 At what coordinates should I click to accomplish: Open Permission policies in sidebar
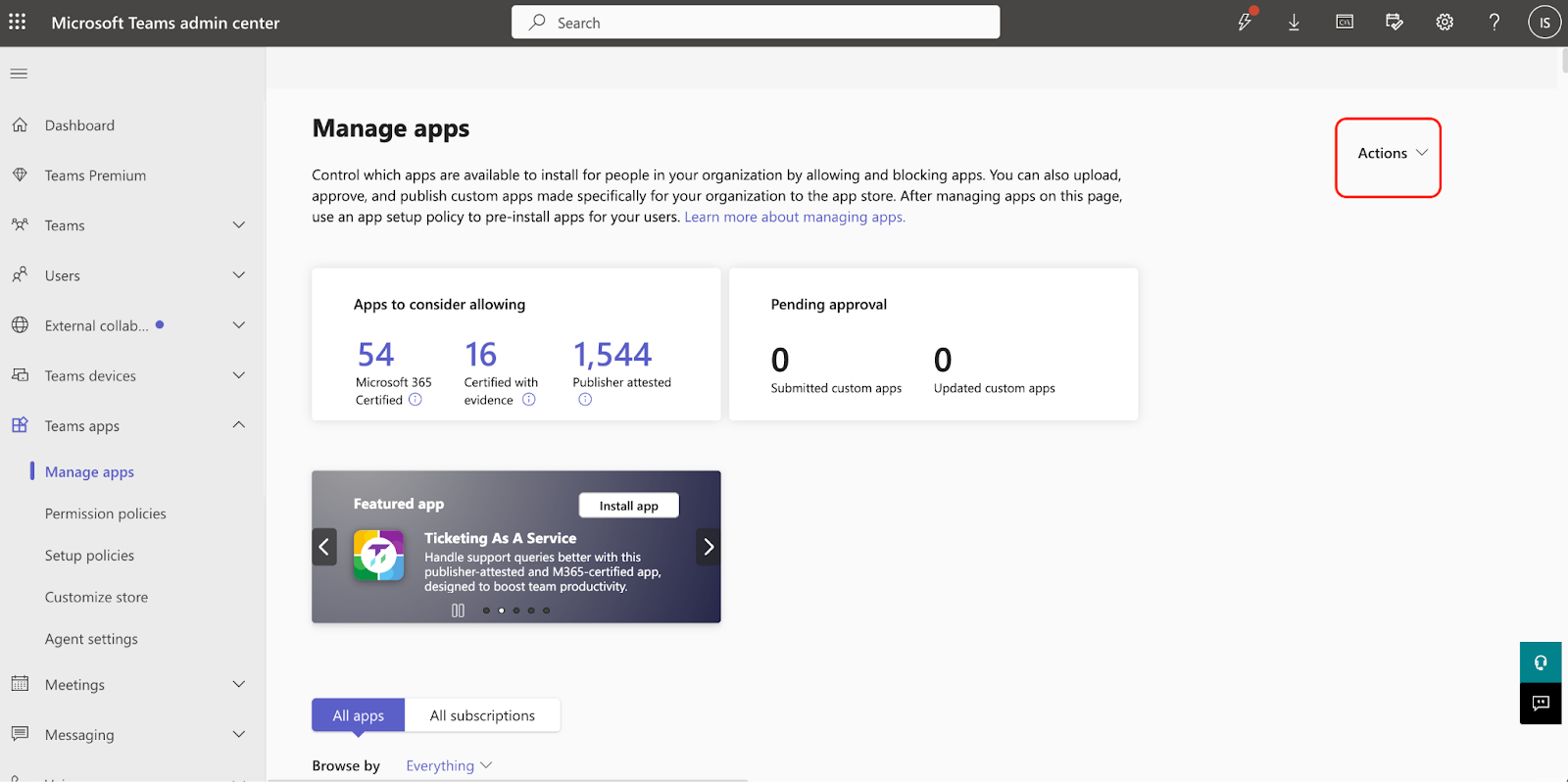(106, 513)
